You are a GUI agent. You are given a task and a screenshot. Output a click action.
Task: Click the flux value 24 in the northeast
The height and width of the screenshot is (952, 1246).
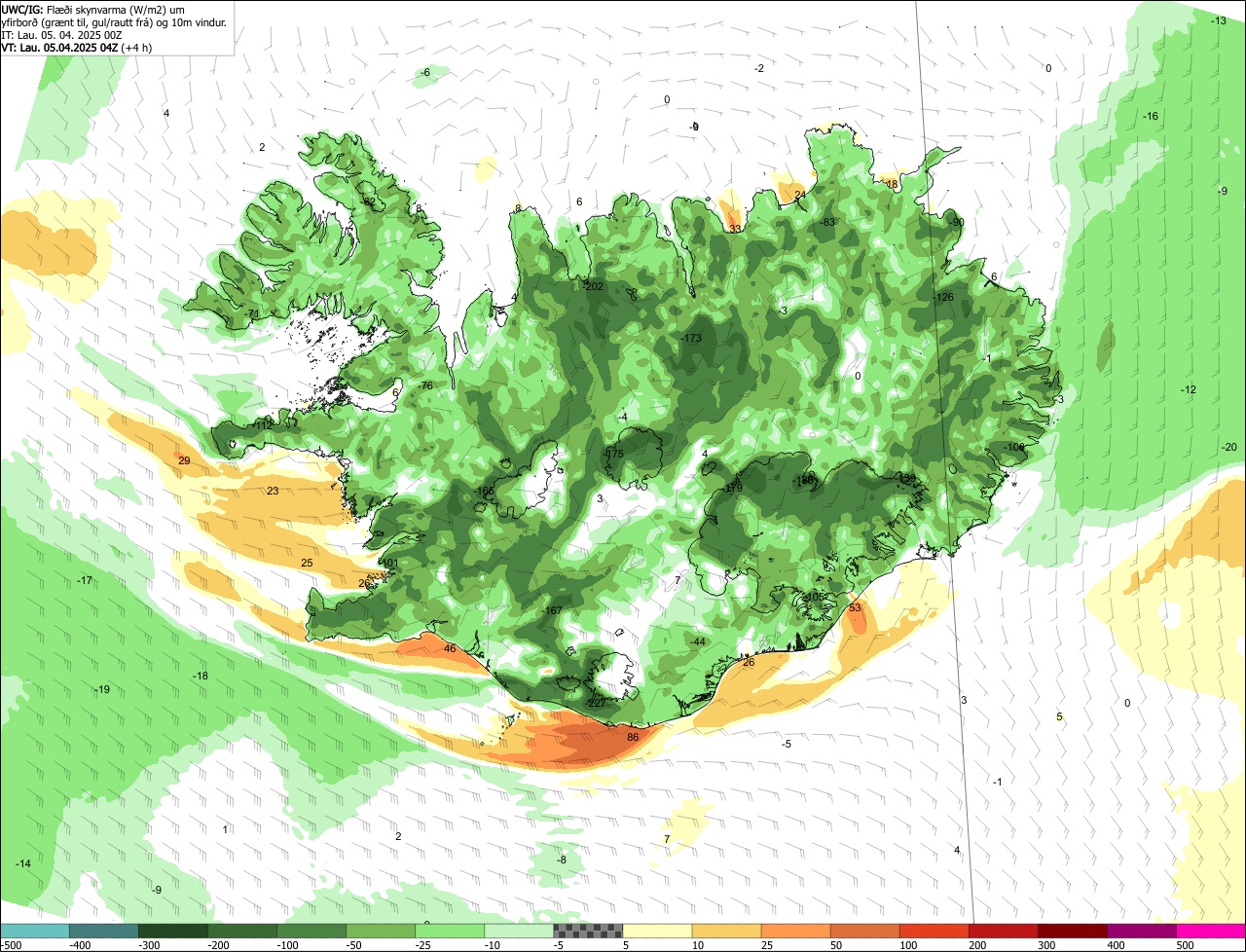800,195
